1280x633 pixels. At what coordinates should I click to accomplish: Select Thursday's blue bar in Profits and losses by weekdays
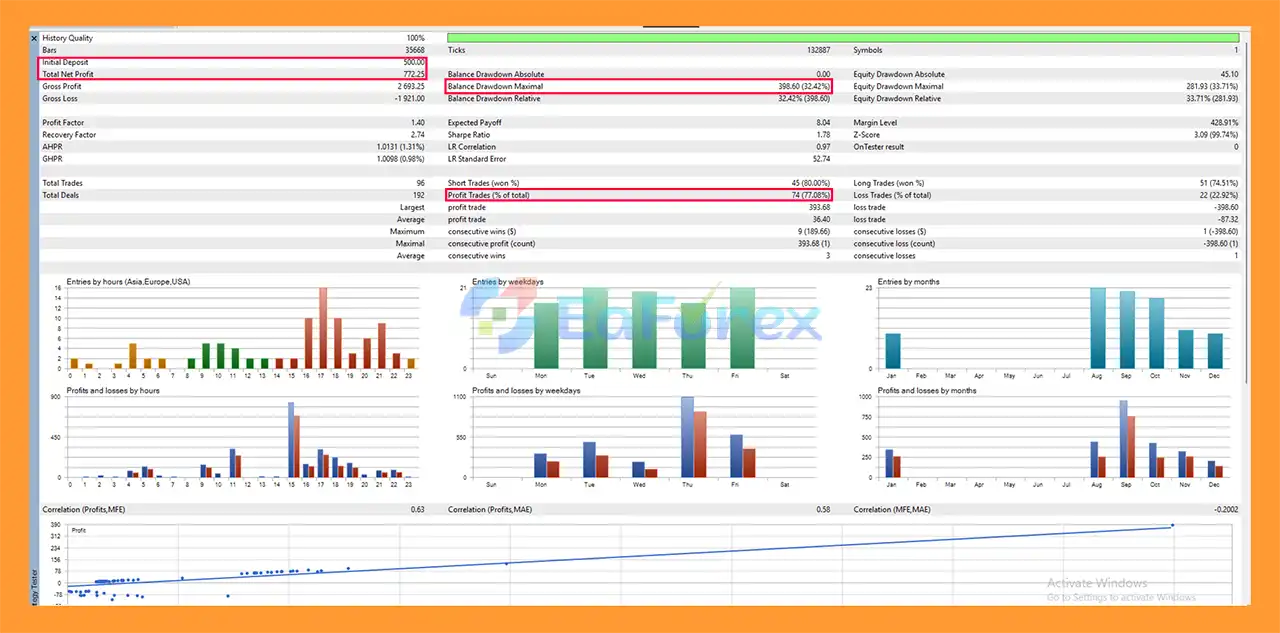tap(687, 437)
